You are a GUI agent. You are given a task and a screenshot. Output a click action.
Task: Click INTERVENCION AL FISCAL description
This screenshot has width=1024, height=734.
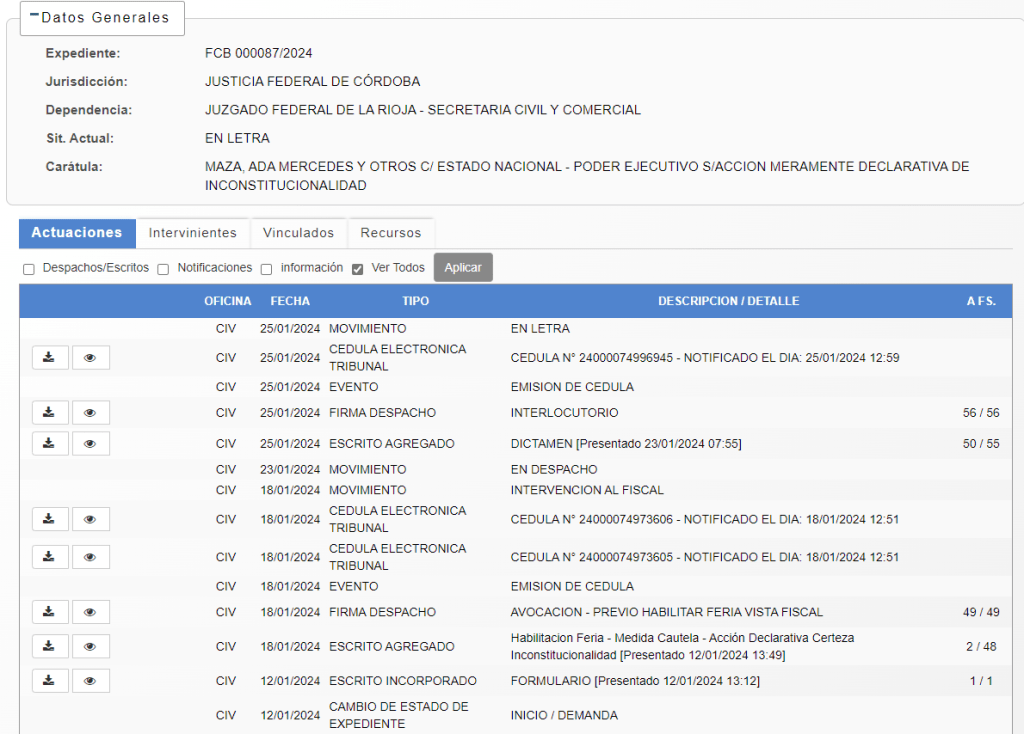tap(587, 490)
